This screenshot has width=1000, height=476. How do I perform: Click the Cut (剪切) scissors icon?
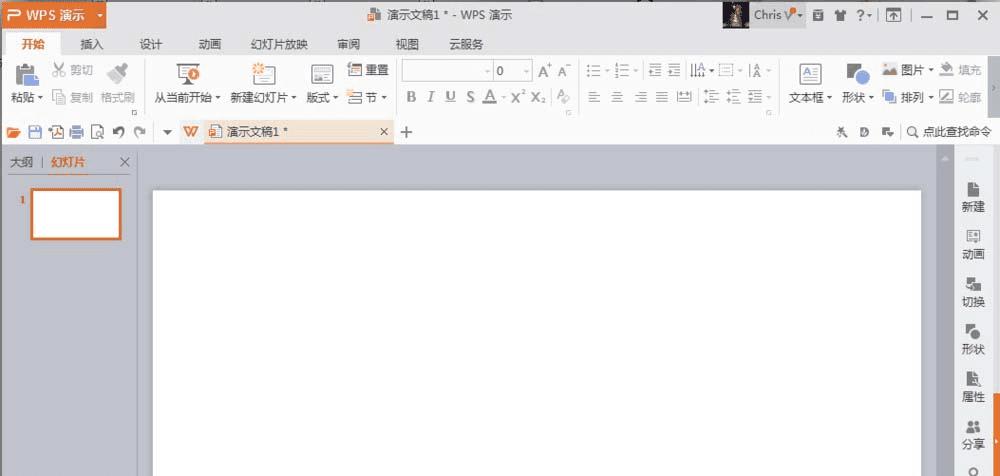point(59,70)
